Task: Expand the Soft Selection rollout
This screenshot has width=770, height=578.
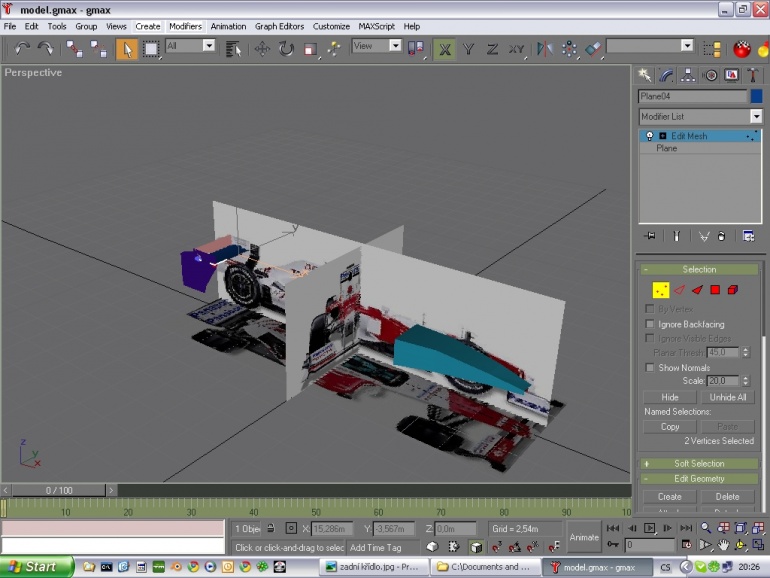Action: [699, 464]
